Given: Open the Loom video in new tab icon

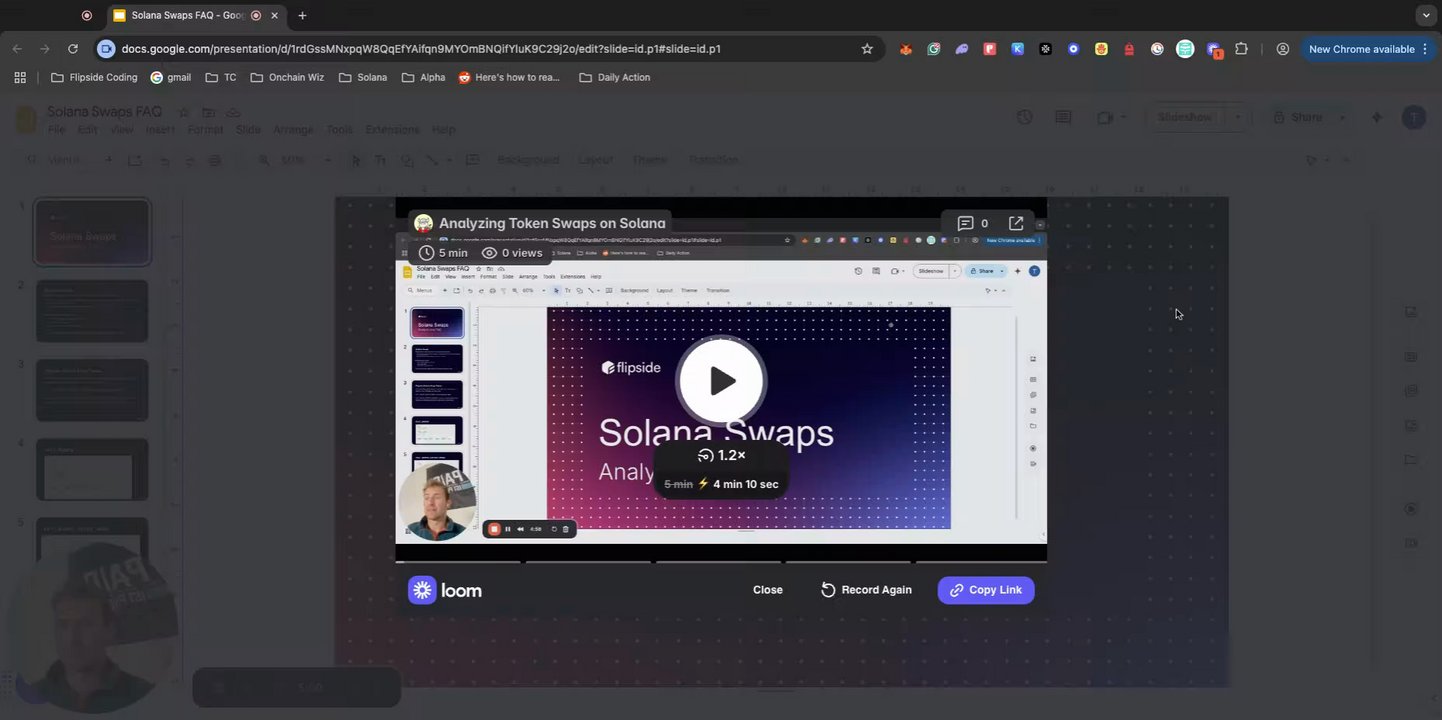Looking at the screenshot, I should point(1016,223).
